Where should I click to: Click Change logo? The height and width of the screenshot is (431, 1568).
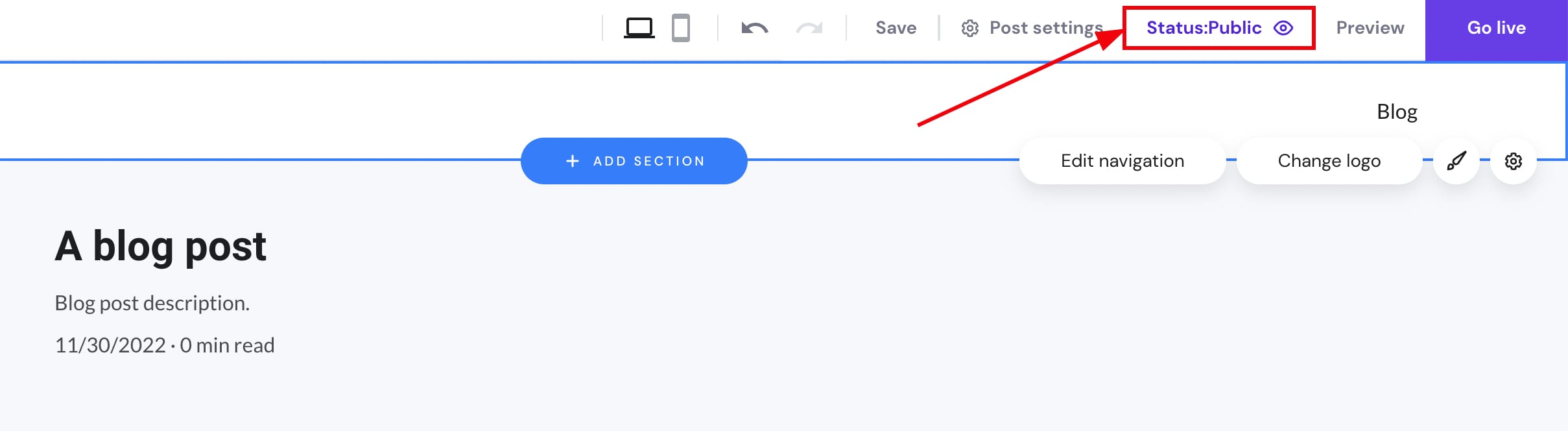[x=1329, y=160]
